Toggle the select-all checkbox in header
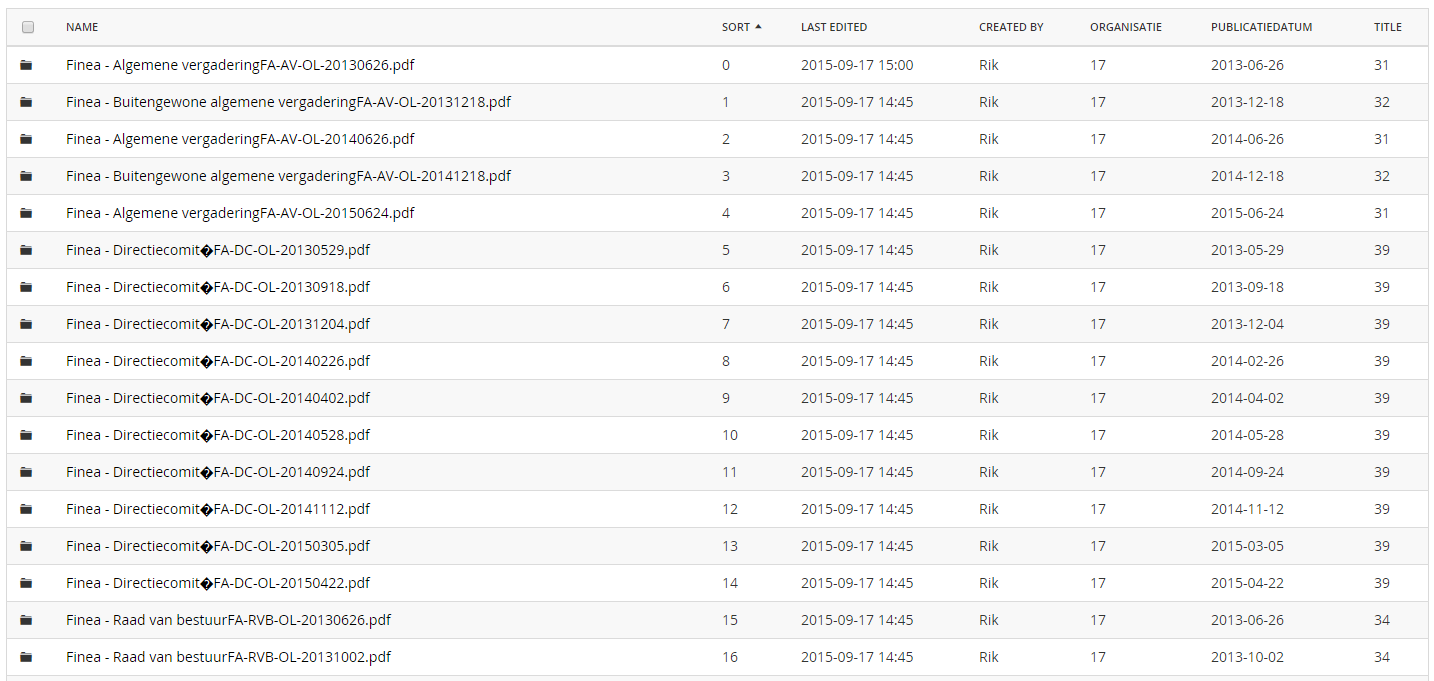 (28, 27)
